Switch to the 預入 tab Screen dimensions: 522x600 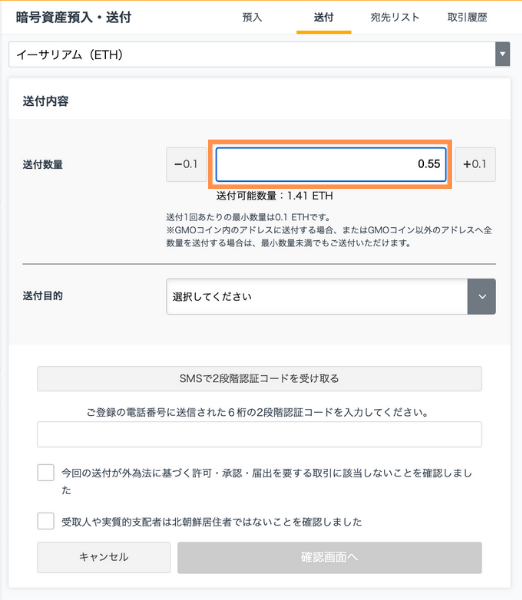[252, 18]
